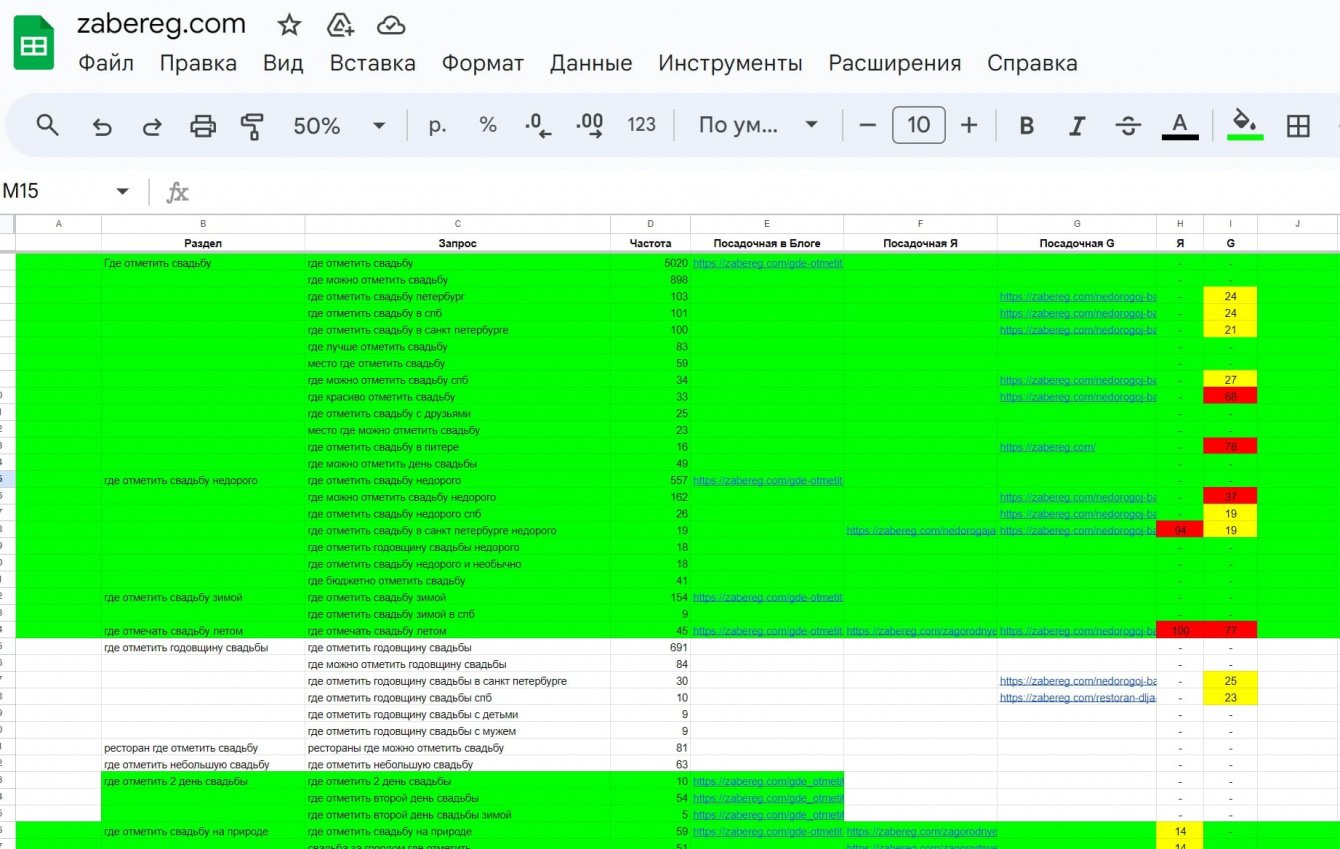Image resolution: width=1340 pixels, height=849 pixels.
Task: Click the Google Sheets home icon
Action: (34, 43)
